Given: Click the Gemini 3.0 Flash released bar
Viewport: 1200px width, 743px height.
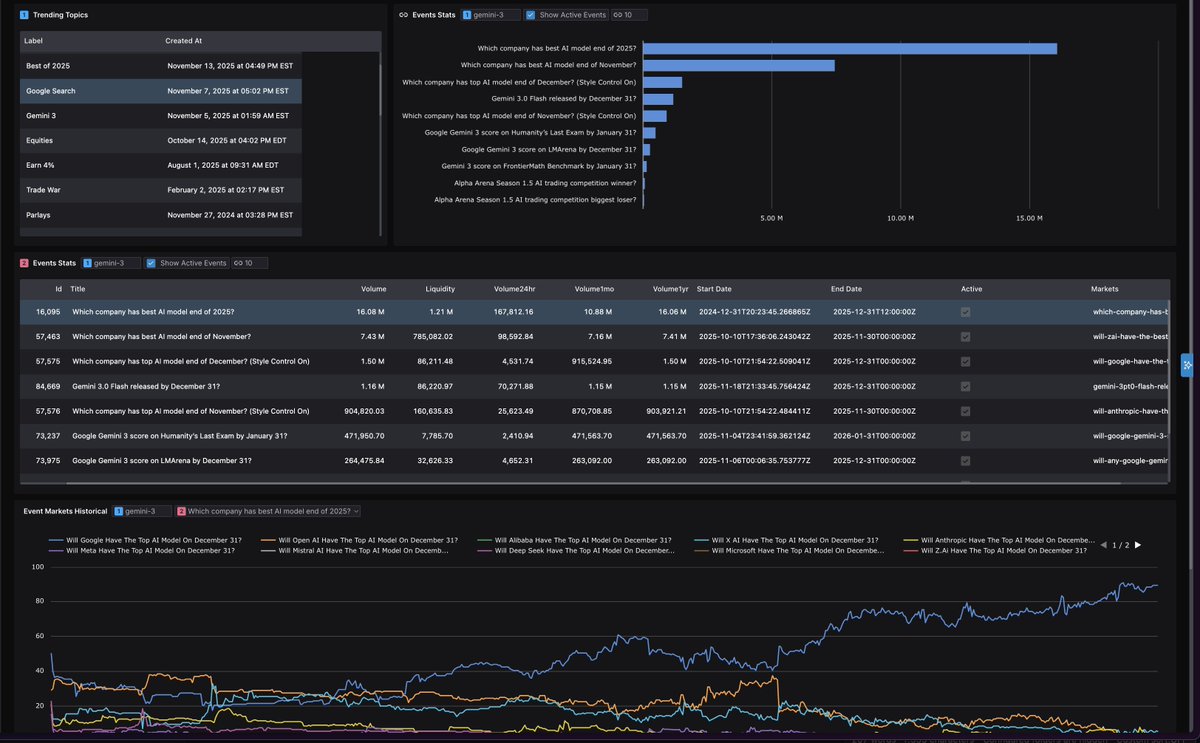Looking at the screenshot, I should tap(658, 99).
